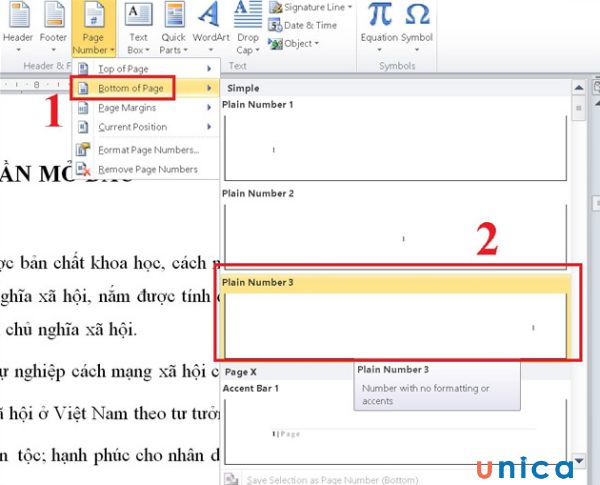
Task: Click the gallery scrollbar thumb
Action: coord(579,109)
